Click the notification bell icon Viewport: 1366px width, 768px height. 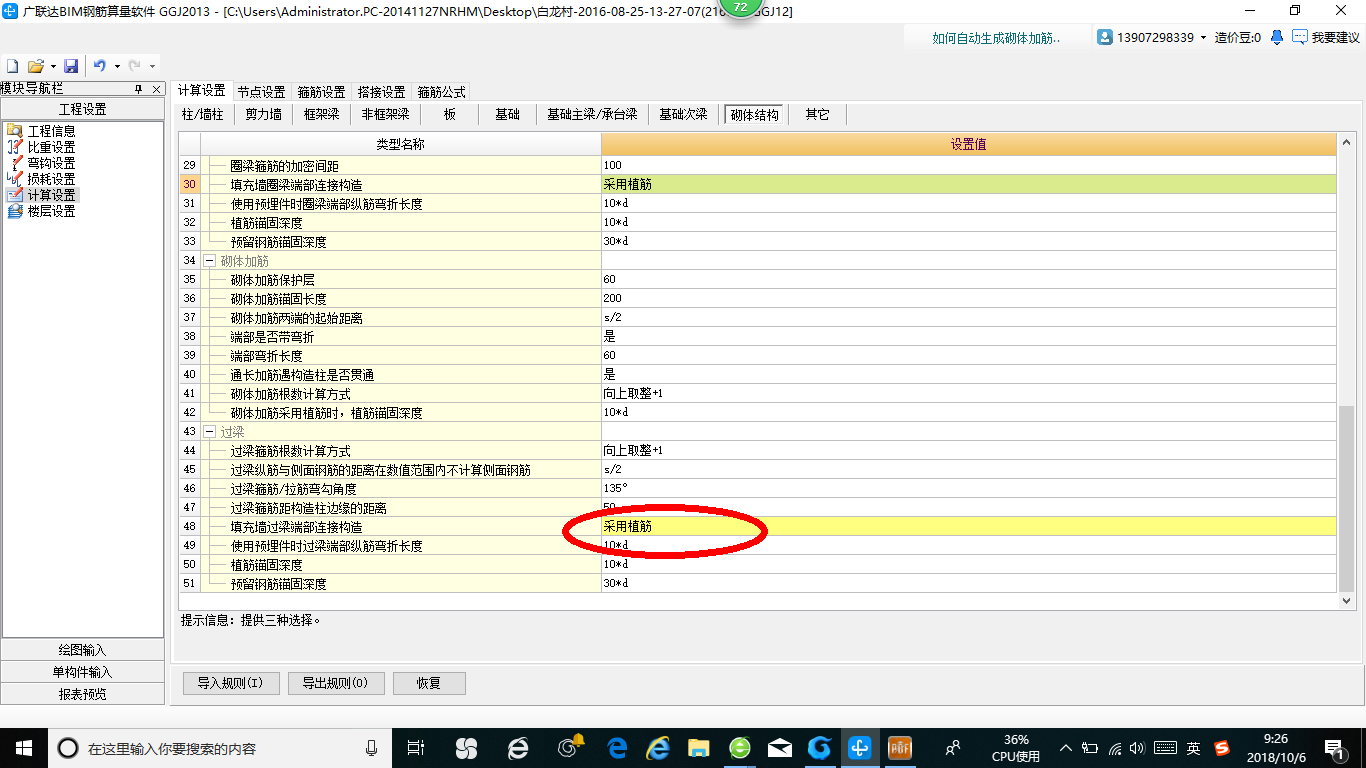click(x=1277, y=37)
